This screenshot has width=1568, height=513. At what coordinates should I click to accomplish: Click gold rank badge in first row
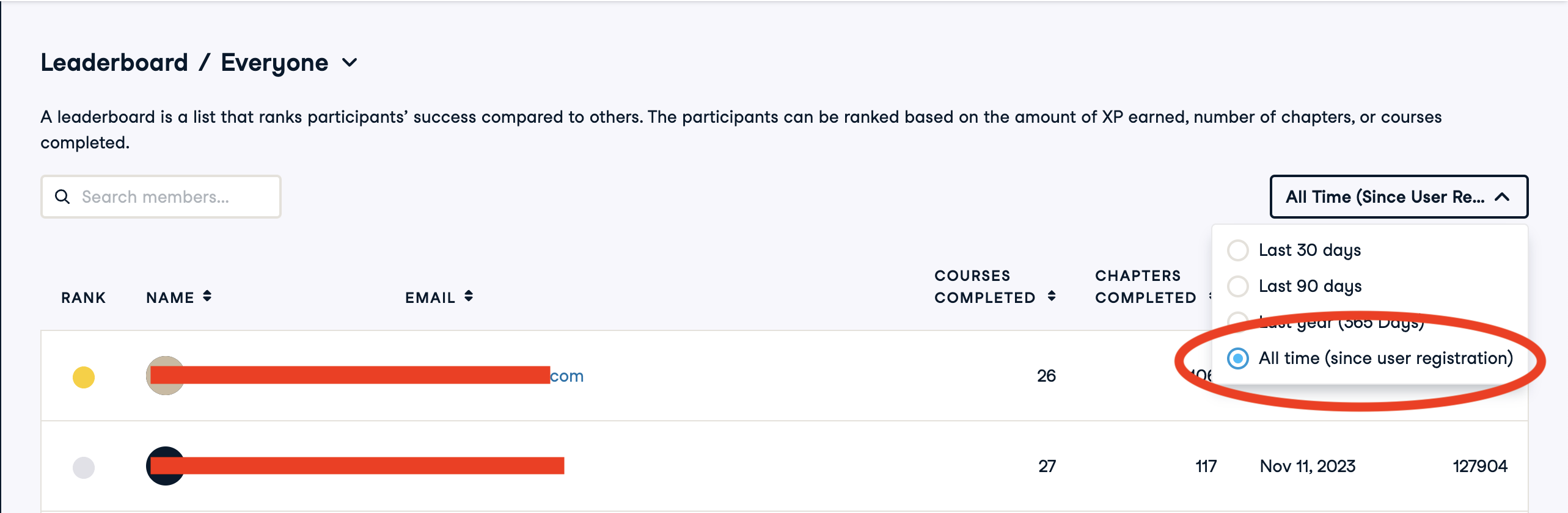[x=84, y=377]
